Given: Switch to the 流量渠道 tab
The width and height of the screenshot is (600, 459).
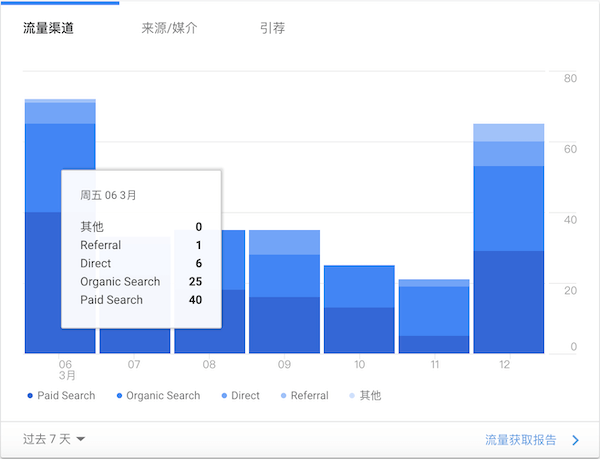Looking at the screenshot, I should point(48,28).
